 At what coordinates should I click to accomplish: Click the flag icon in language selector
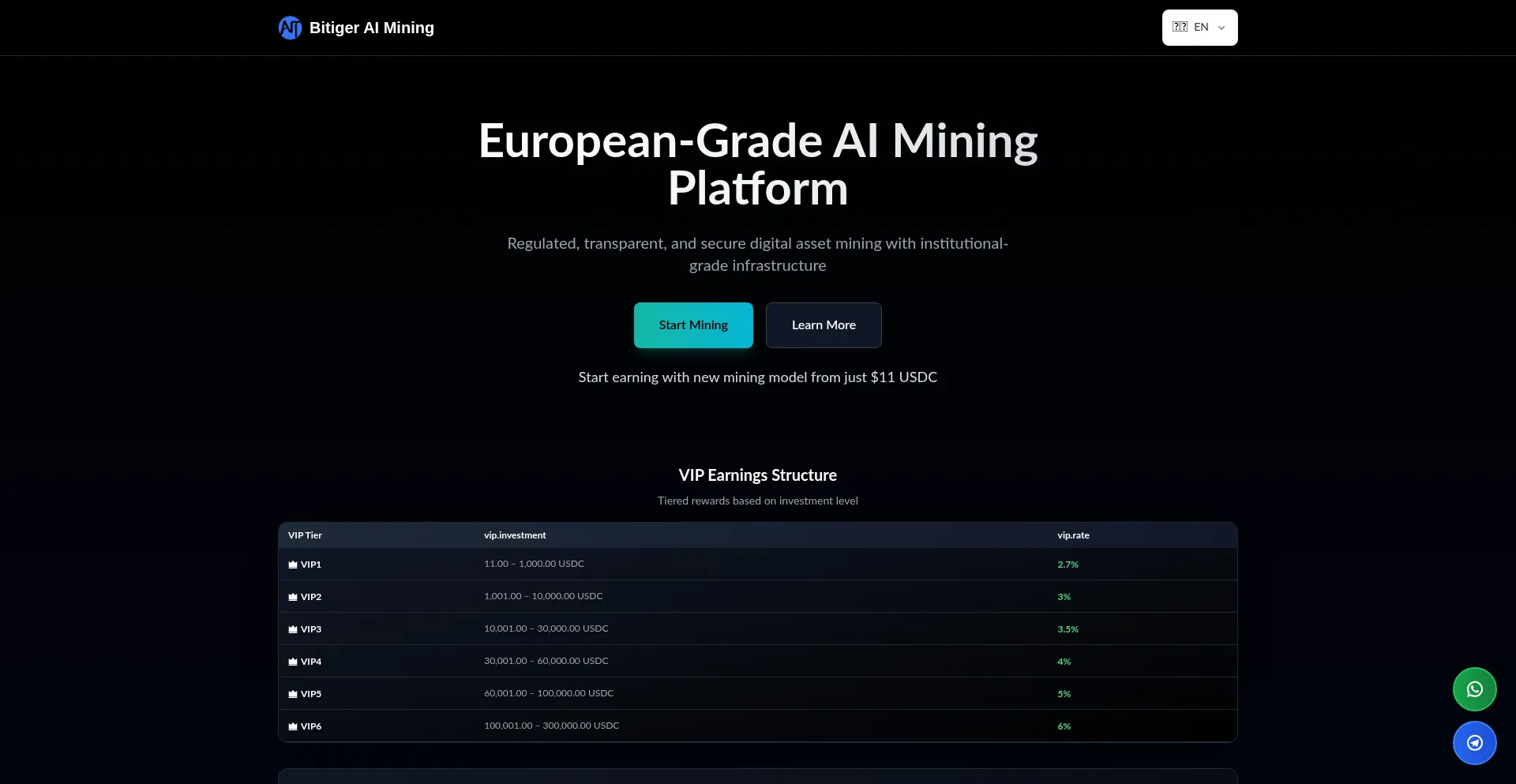coord(1180,27)
